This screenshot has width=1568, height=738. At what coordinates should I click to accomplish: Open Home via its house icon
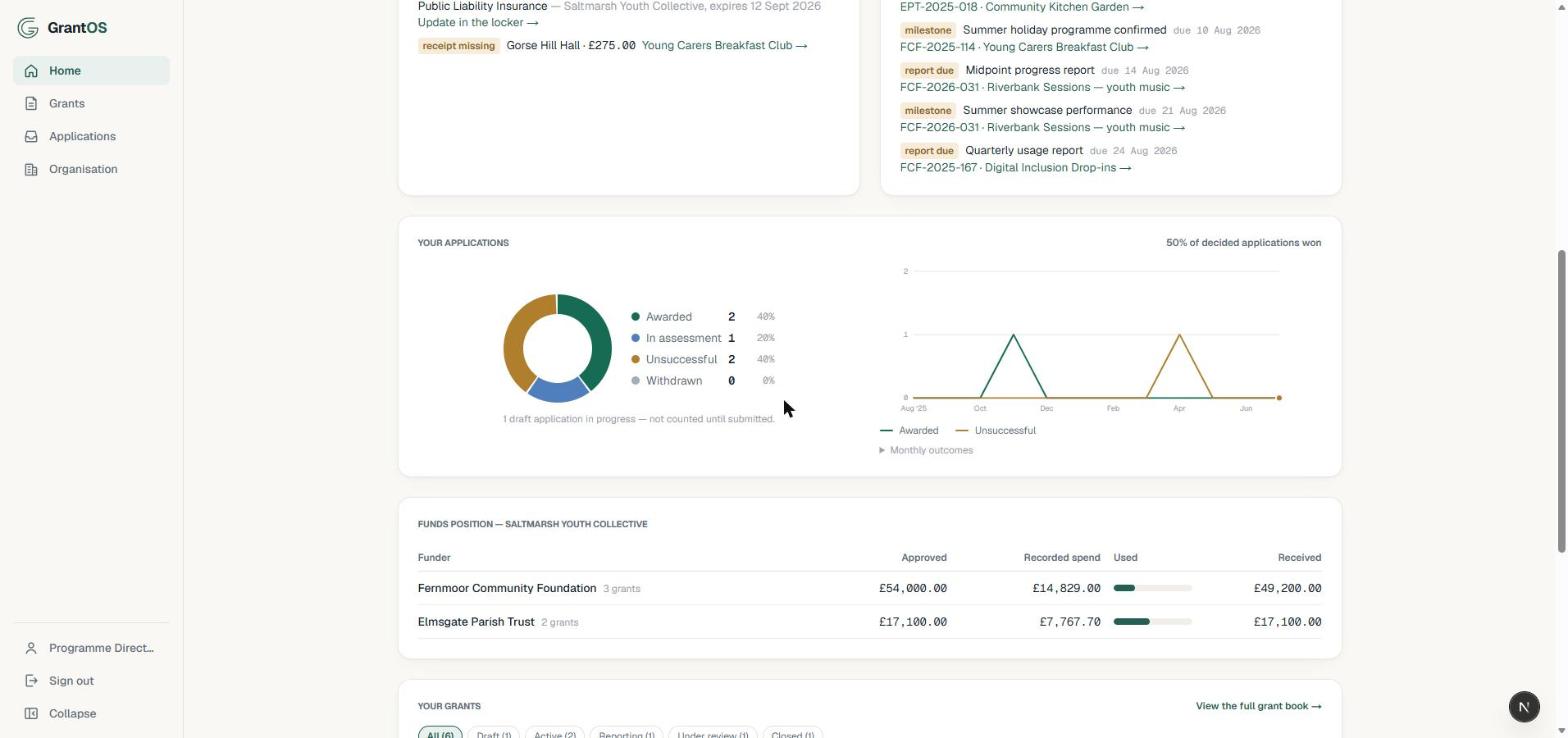[31, 71]
